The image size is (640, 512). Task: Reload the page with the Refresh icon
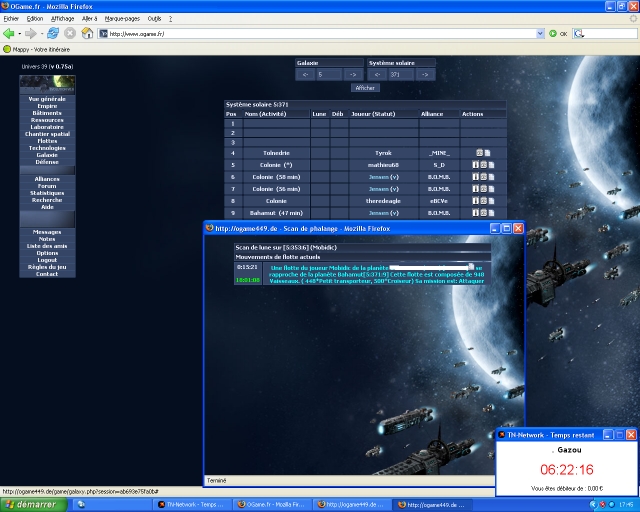click(53, 33)
